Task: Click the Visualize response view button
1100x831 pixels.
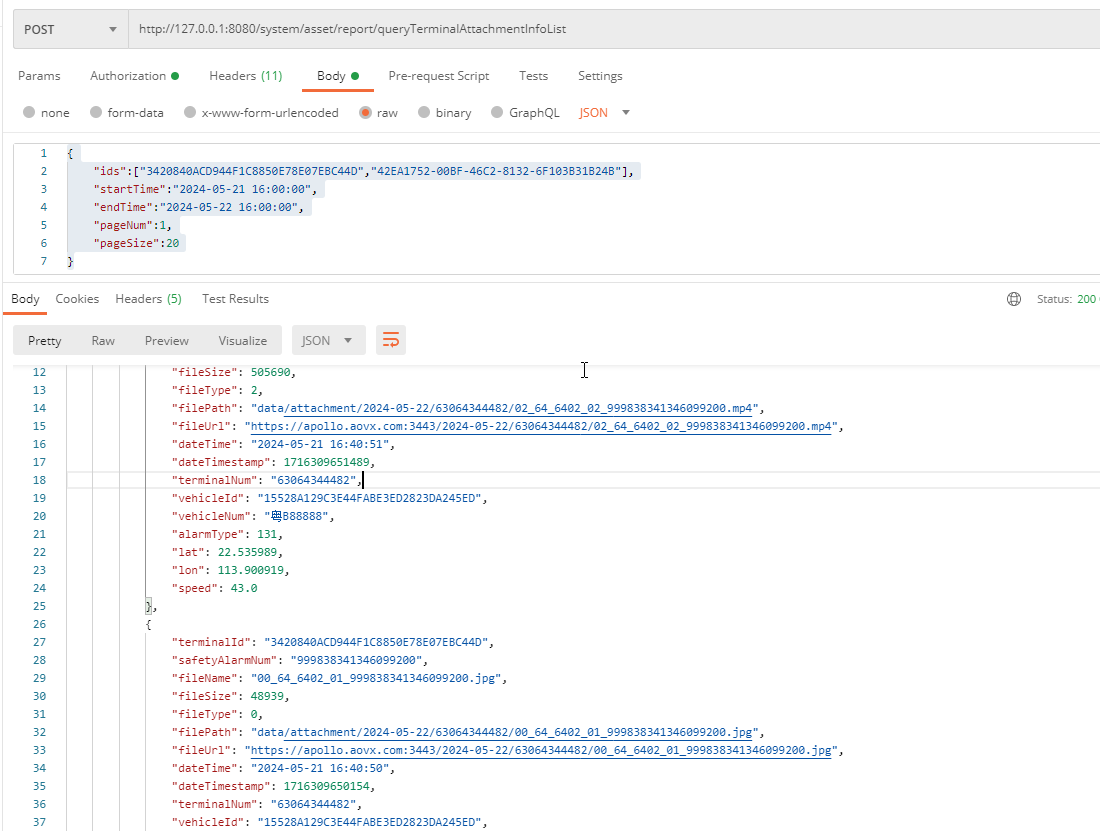Action: click(243, 341)
